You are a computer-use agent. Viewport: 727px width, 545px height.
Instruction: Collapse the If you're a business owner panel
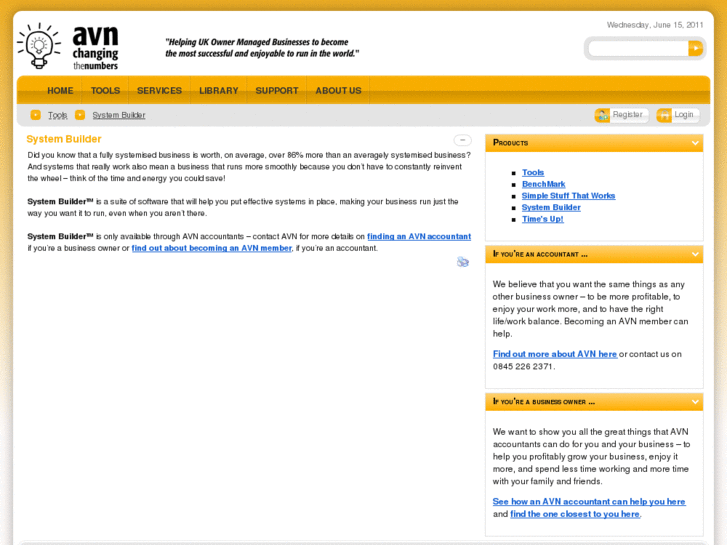click(x=695, y=402)
